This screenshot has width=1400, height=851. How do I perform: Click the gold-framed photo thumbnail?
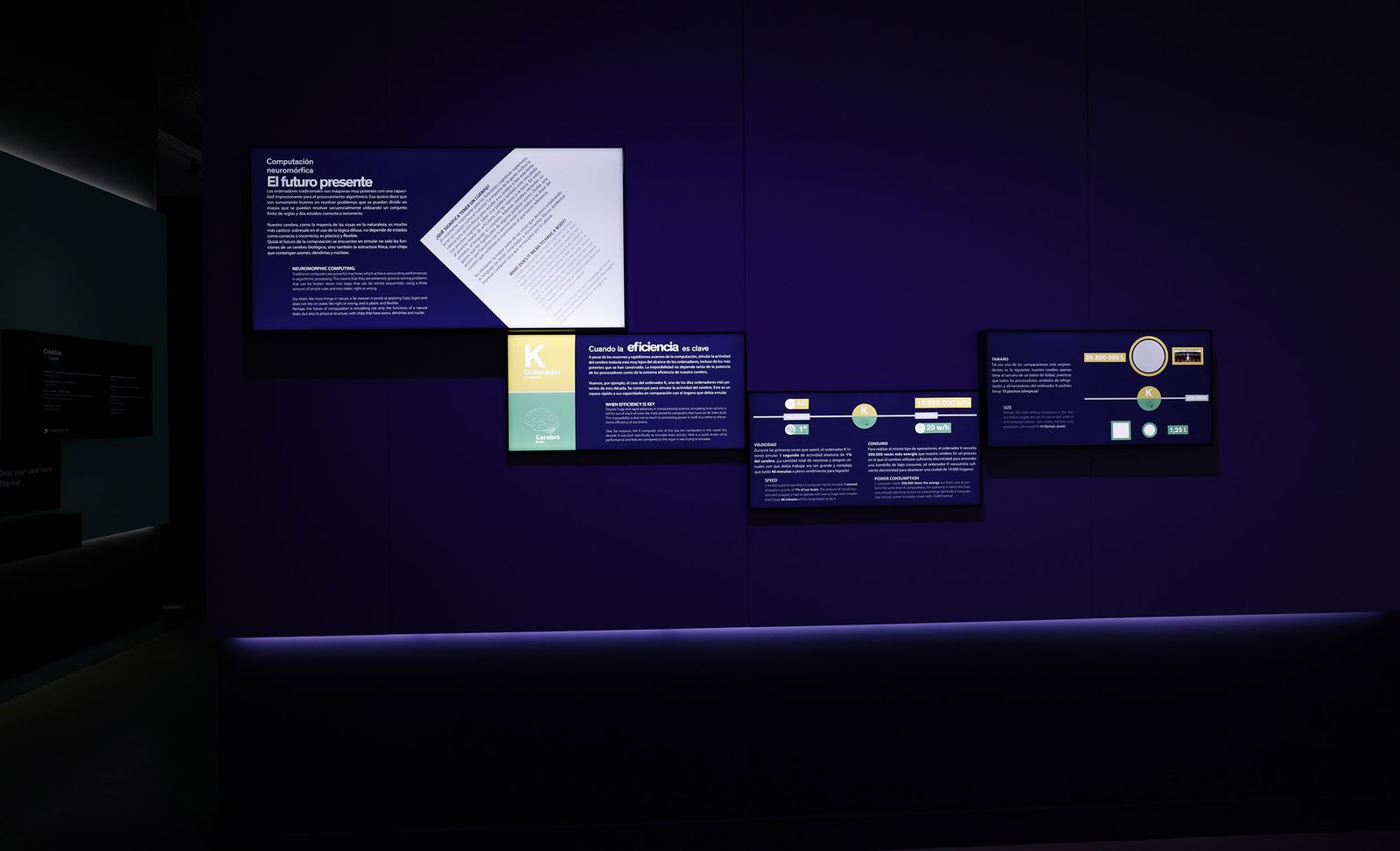pos(1187,356)
